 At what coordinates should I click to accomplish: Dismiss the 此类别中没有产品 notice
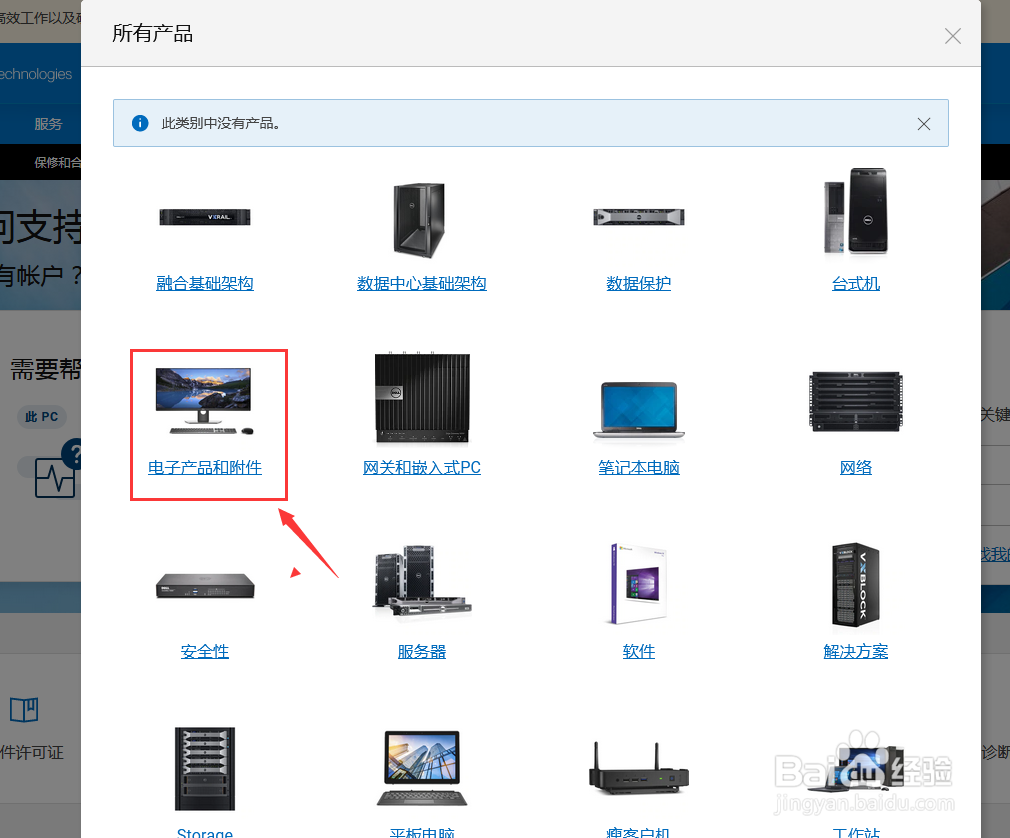[x=924, y=124]
